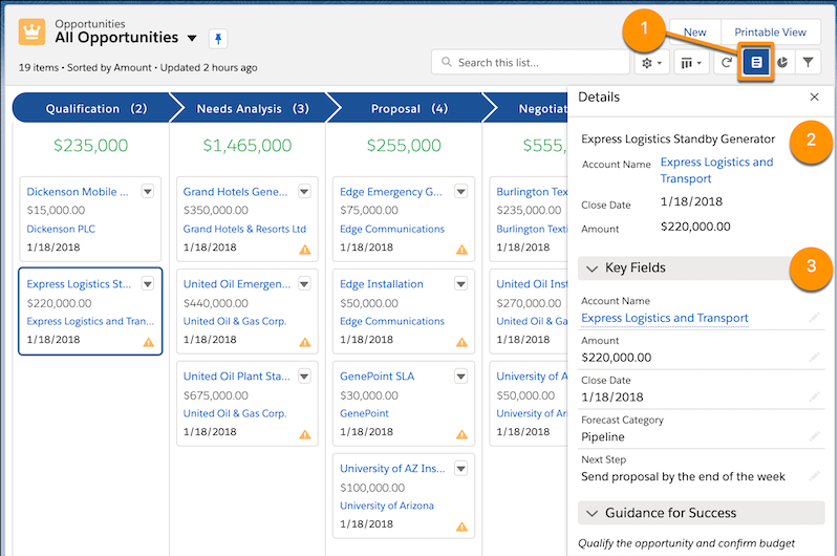Select the Proposal stage header

[409, 108]
